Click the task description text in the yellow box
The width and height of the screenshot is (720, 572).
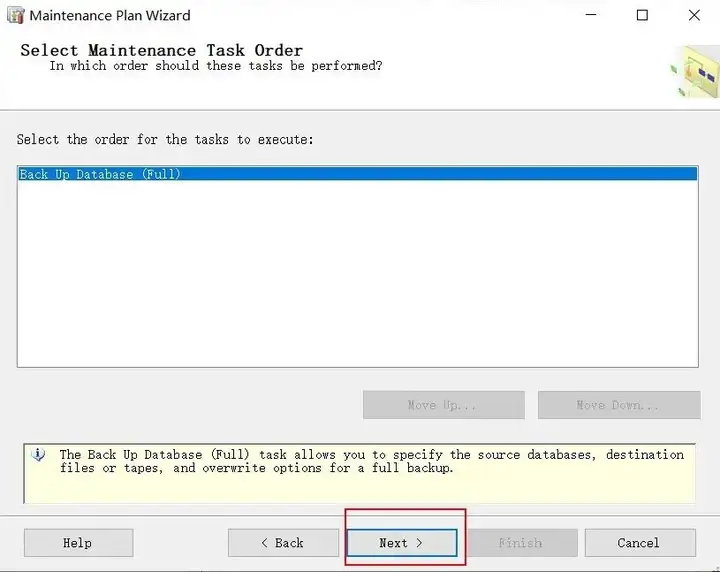pos(370,461)
